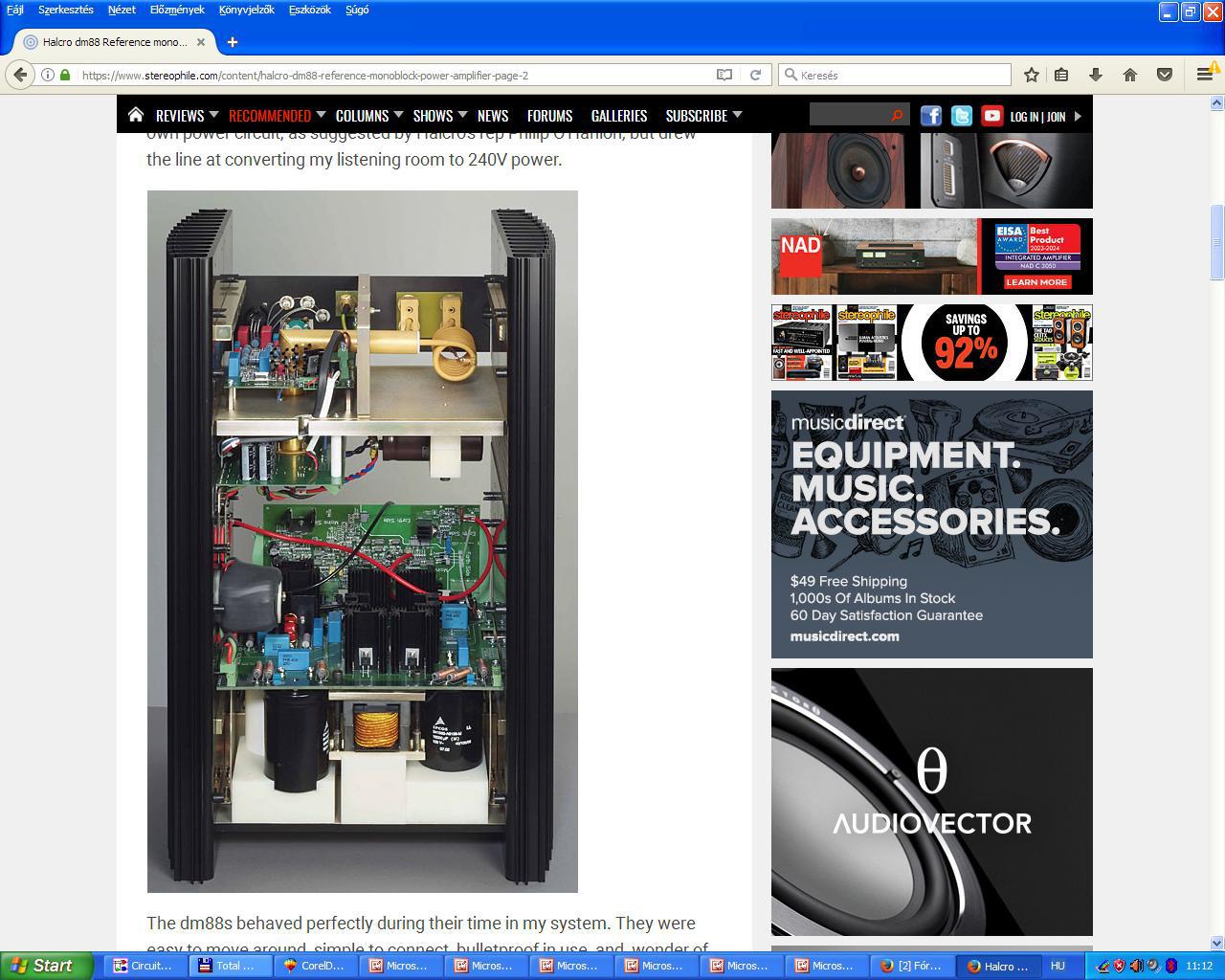Open the Nézet menu
1225x980 pixels.
click(122, 10)
